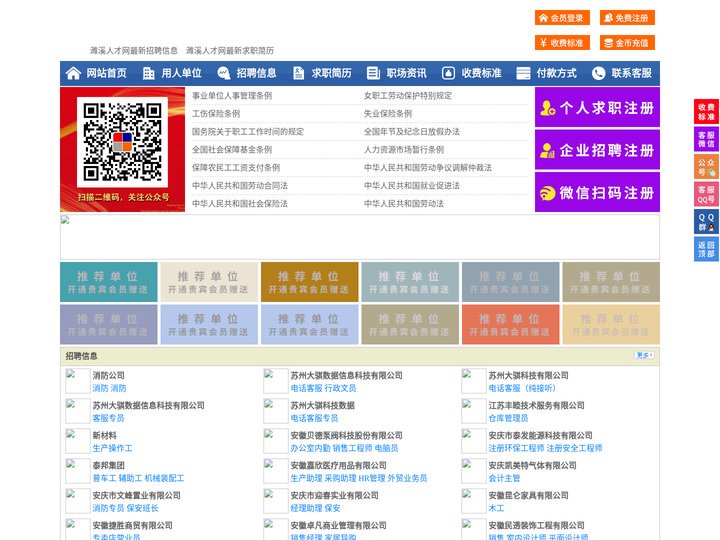
Task: Open 潍溪人才网最新招聘信息 header link
Action: click(x=134, y=51)
